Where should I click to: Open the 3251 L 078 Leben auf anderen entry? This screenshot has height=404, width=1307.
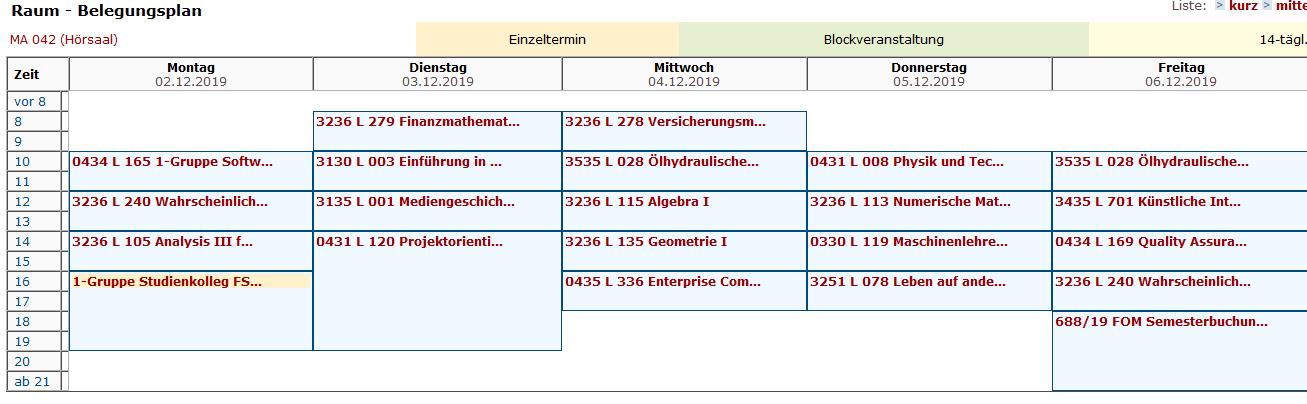(x=908, y=282)
